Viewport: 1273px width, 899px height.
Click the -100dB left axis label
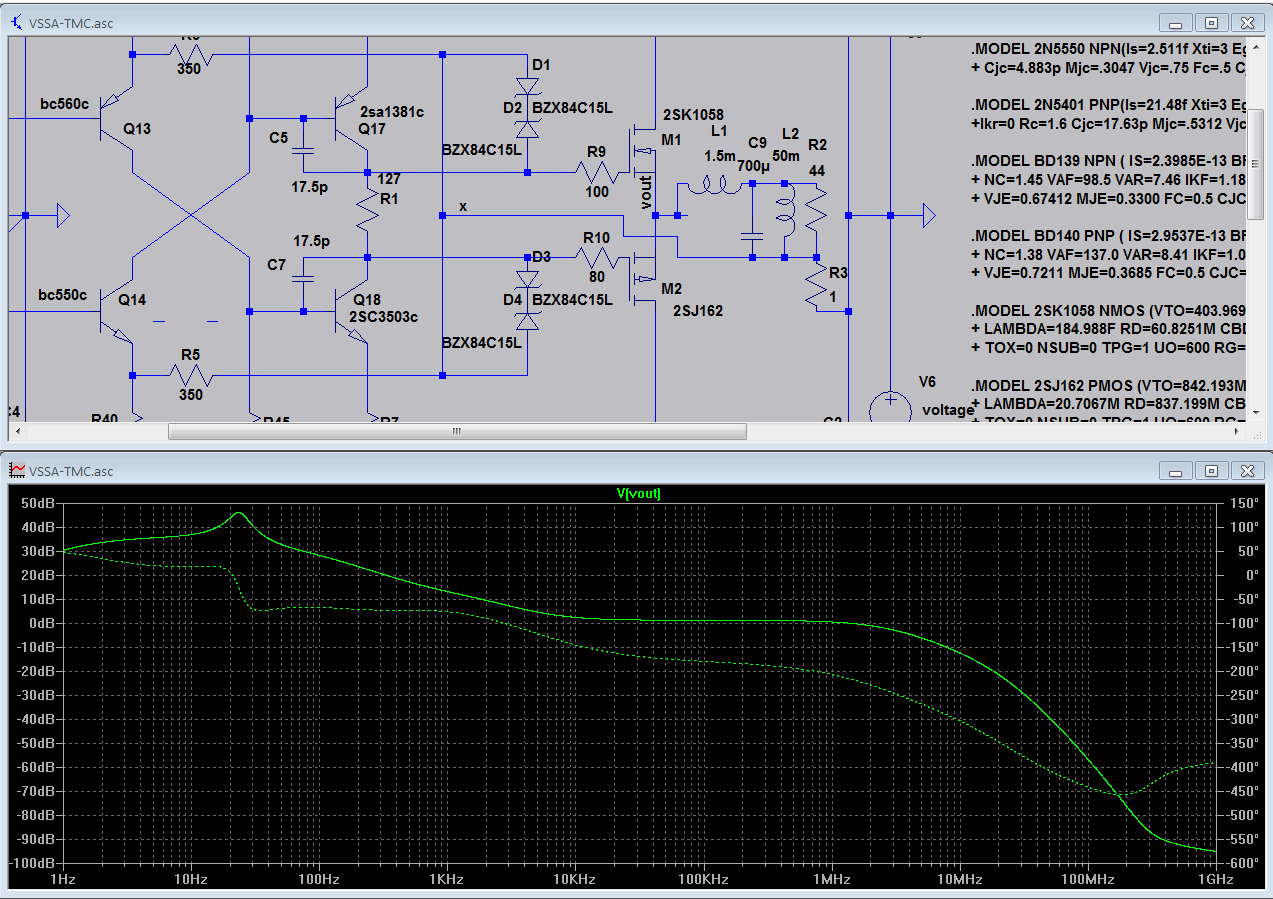pyautogui.click(x=31, y=863)
